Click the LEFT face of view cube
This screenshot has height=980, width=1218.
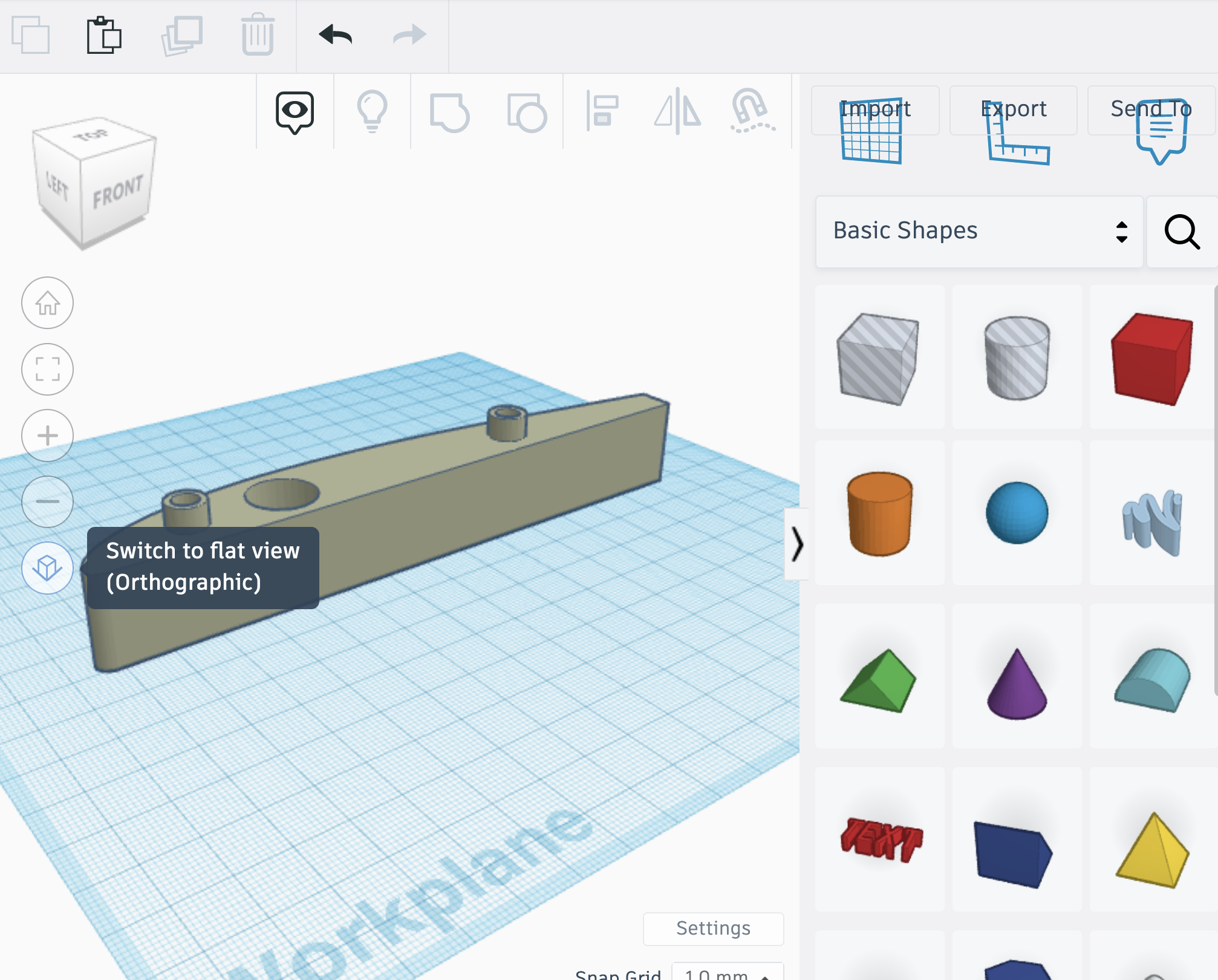(58, 186)
